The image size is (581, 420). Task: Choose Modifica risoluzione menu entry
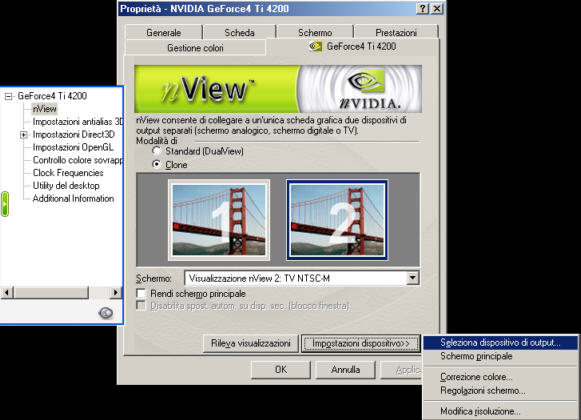coord(500,411)
